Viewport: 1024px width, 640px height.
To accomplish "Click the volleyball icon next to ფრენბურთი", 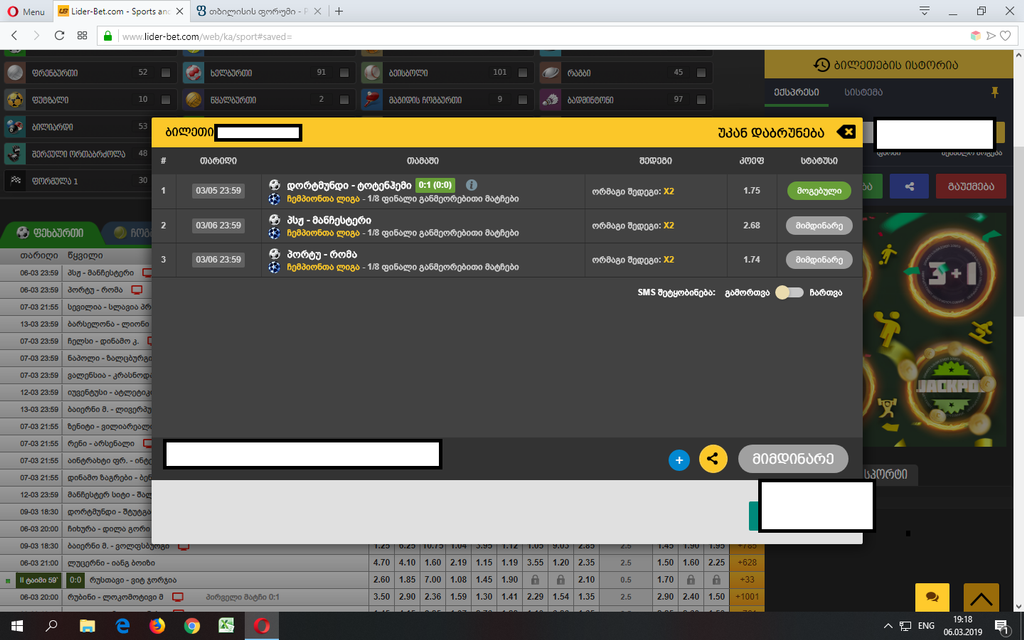I will [15, 72].
